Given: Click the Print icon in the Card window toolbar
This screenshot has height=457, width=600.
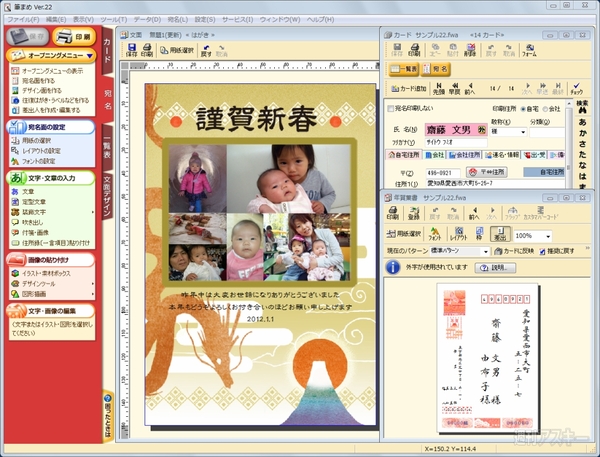Looking at the screenshot, I should (414, 50).
